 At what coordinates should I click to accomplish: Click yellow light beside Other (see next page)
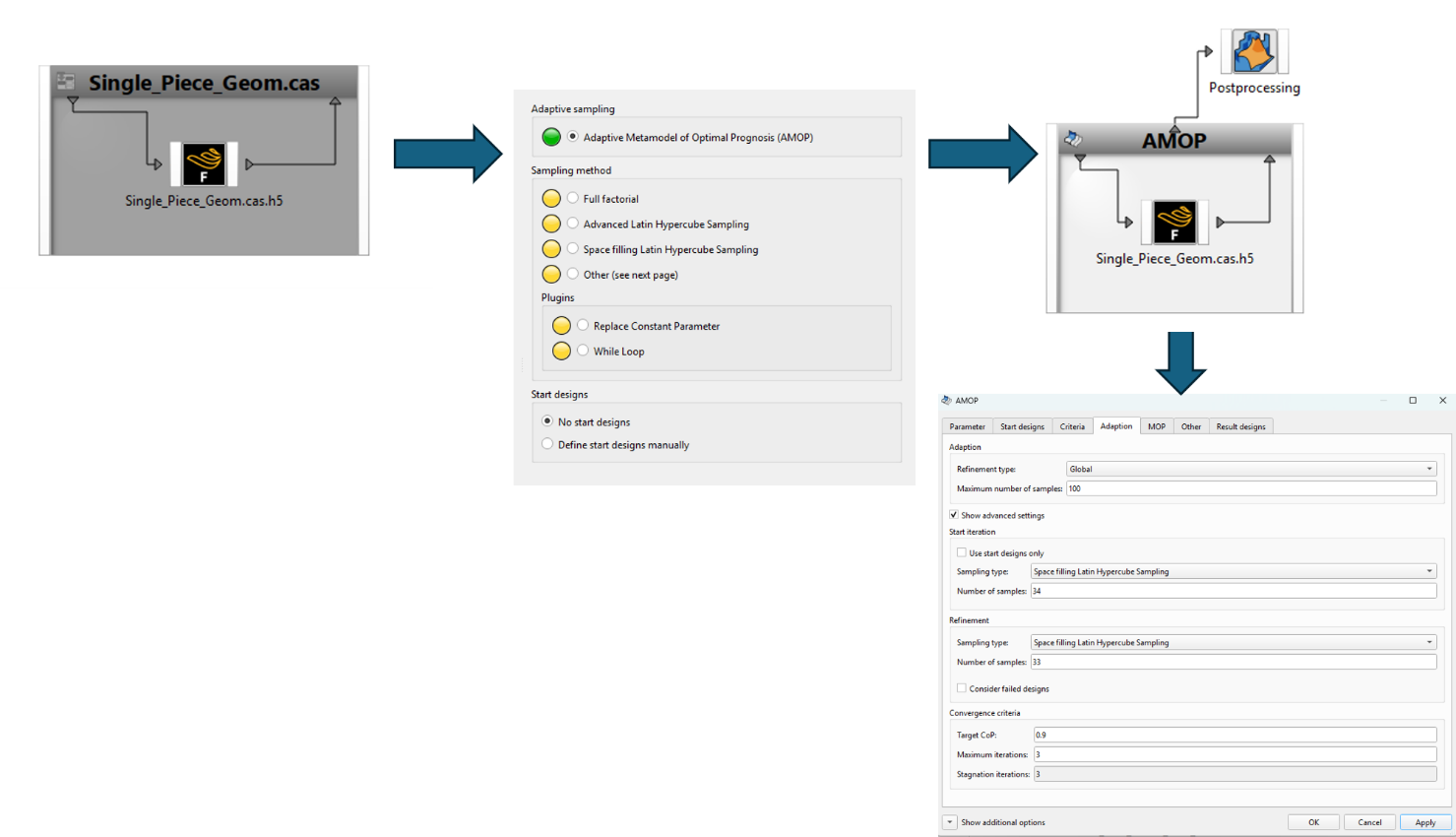click(551, 275)
